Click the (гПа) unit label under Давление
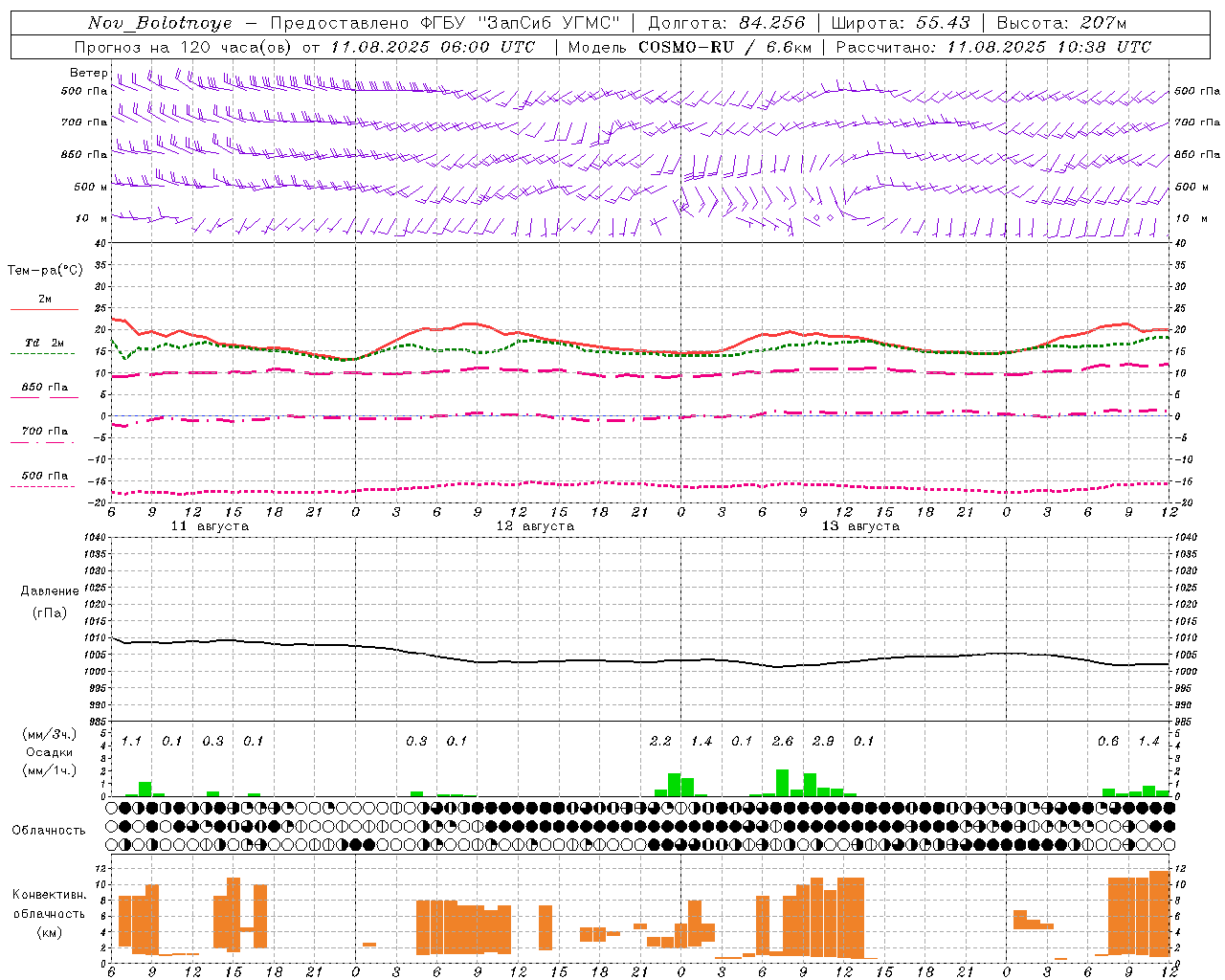The height and width of the screenshot is (980, 1225). 50,612
